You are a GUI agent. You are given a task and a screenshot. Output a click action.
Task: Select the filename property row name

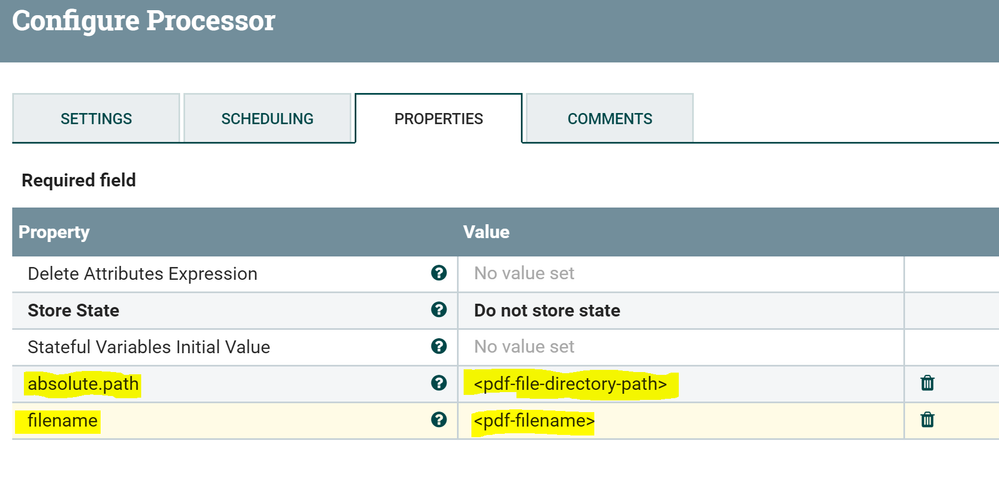click(63, 421)
